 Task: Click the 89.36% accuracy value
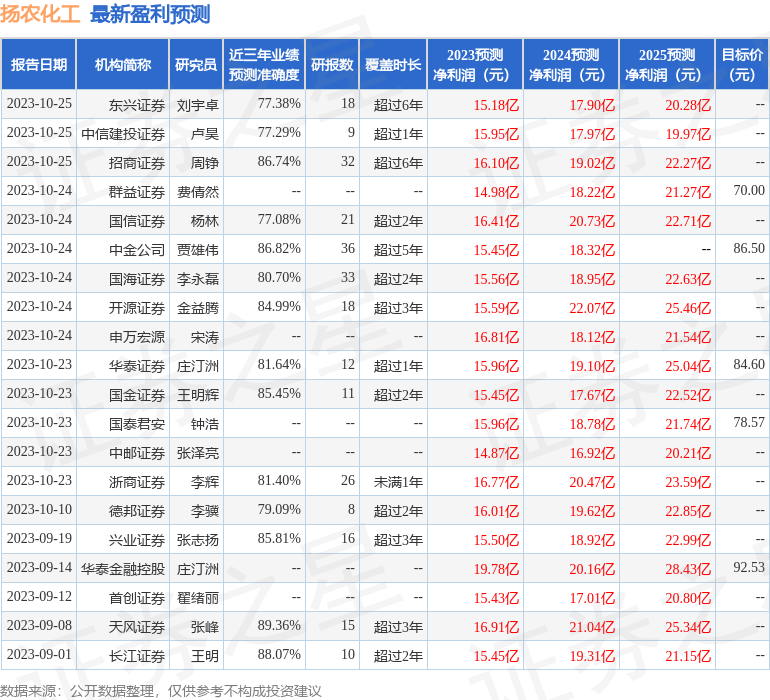pyautogui.click(x=279, y=625)
